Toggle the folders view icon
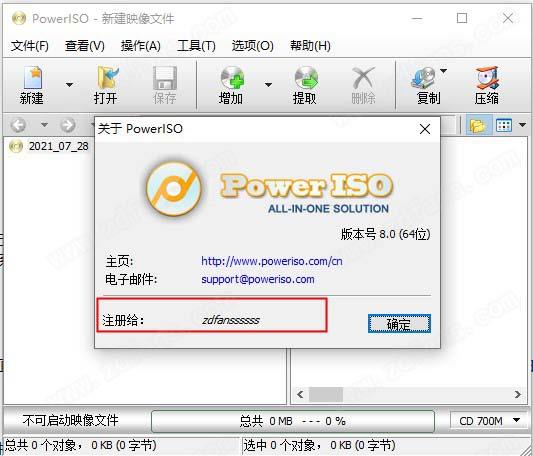Image resolution: width=533 pixels, height=456 pixels. click(x=478, y=125)
